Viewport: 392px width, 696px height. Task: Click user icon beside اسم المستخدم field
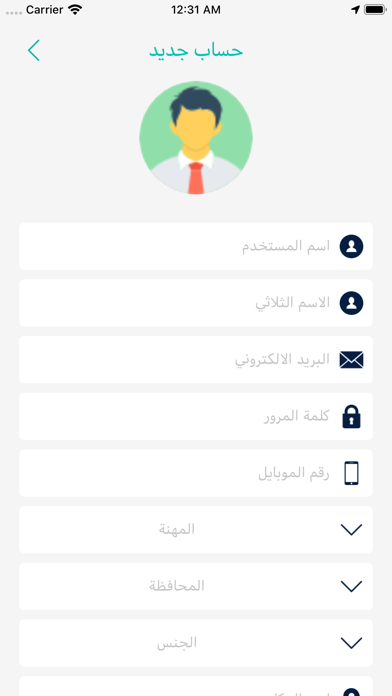[351, 246]
